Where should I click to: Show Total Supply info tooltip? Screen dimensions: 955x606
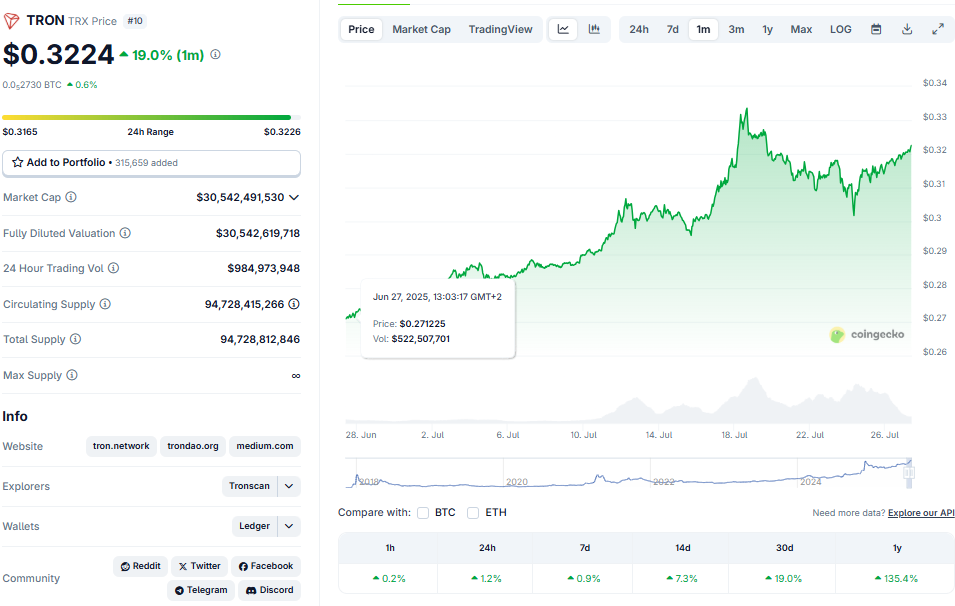coord(76,339)
